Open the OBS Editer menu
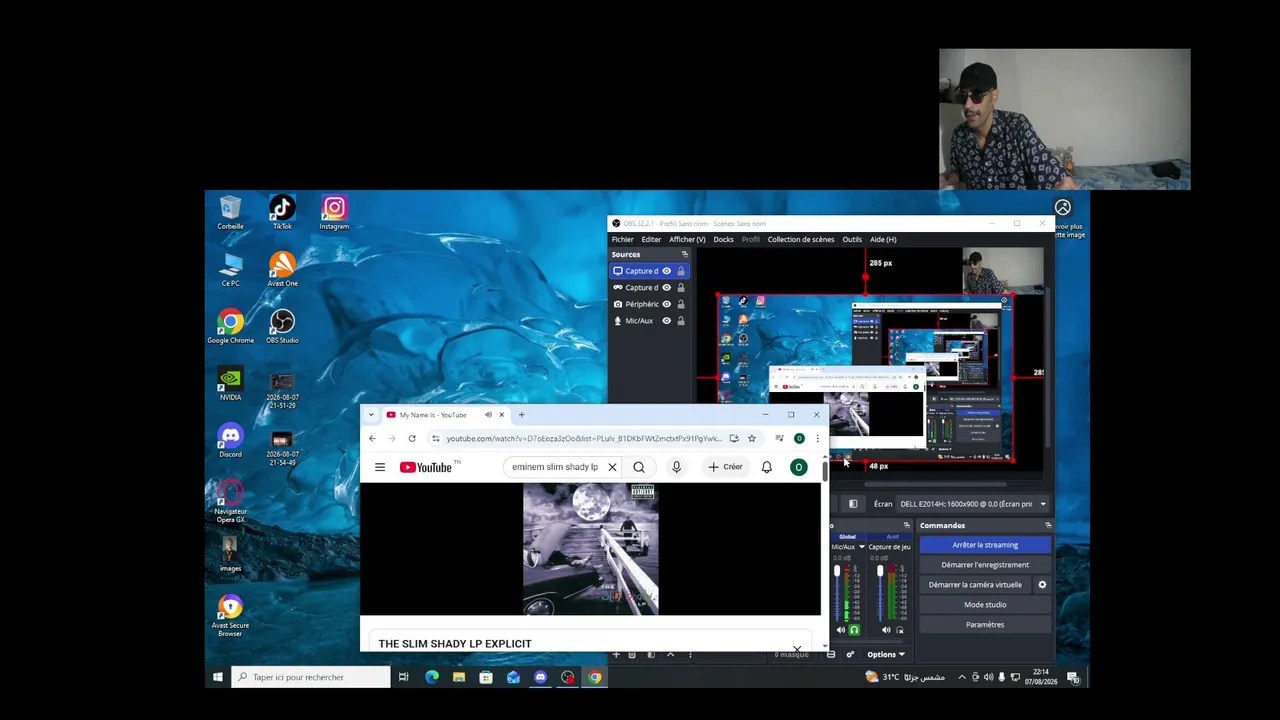Screen dimensions: 1280x720 [651, 239]
